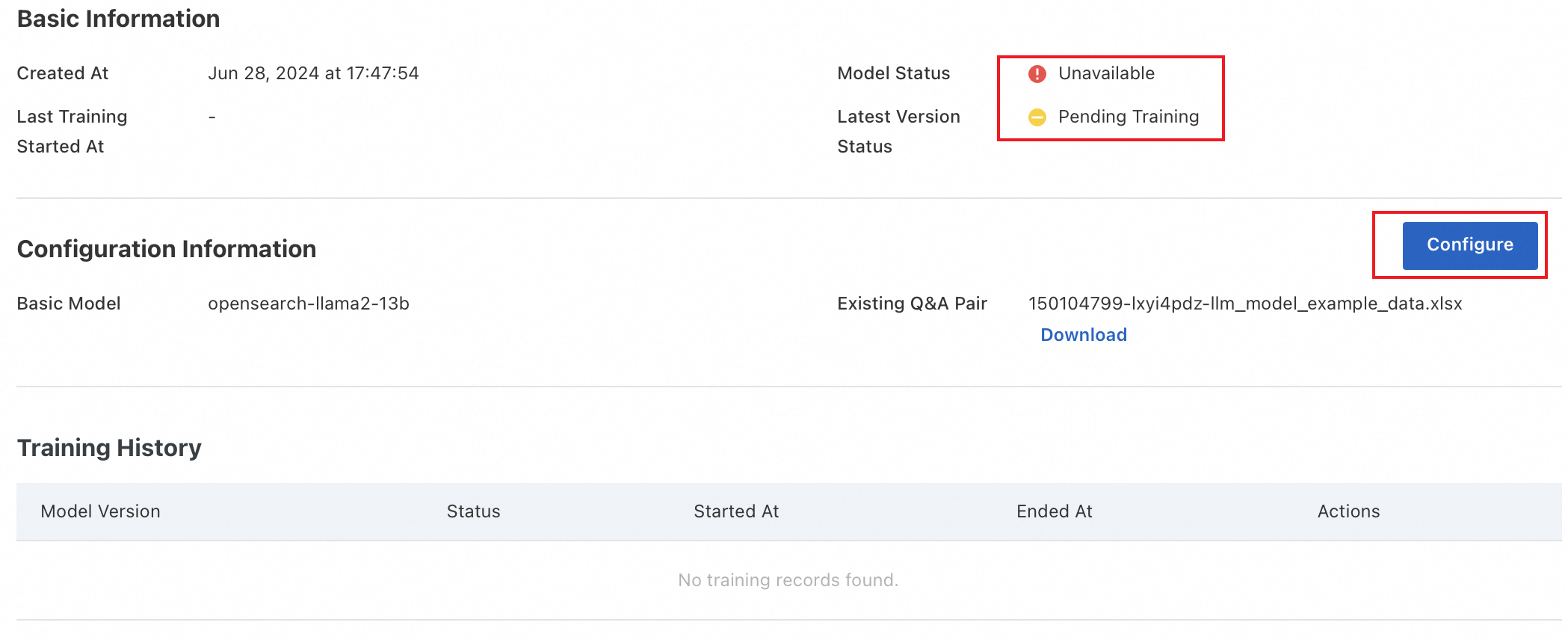The height and width of the screenshot is (640, 1568).
Task: Download the existing Q&A pair file
Action: click(x=1083, y=335)
